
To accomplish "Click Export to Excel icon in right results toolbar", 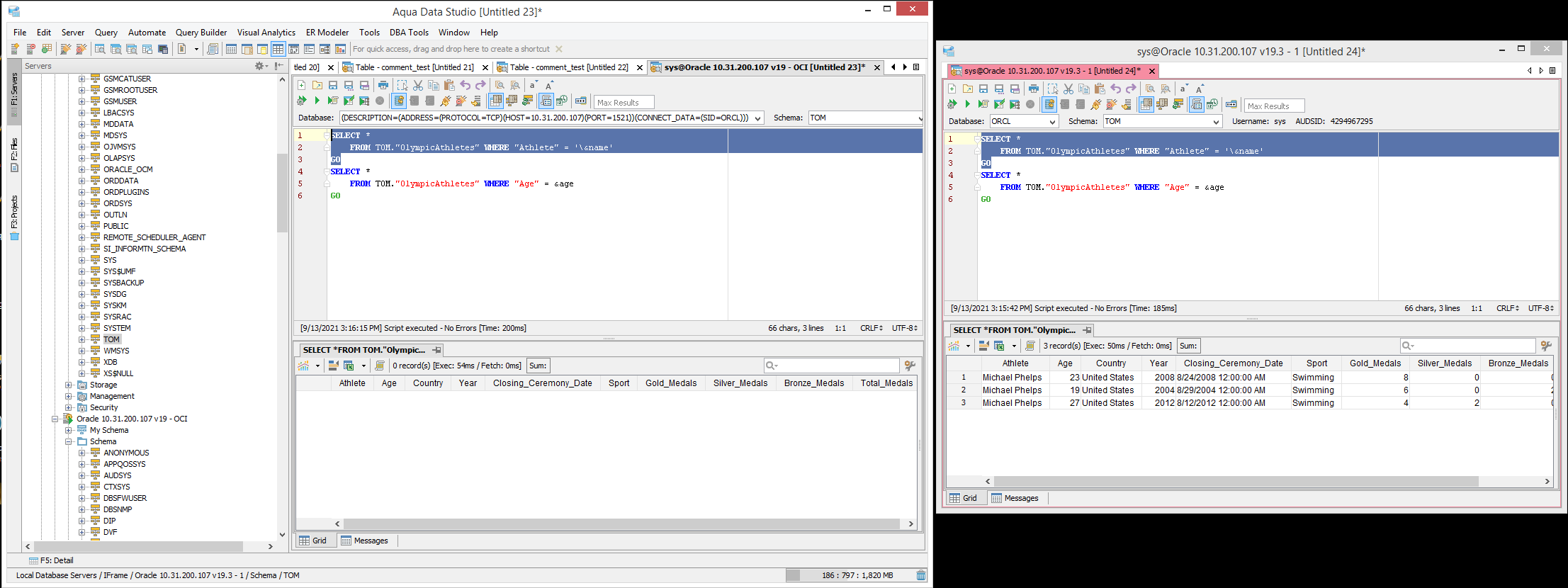I will pos(999,346).
